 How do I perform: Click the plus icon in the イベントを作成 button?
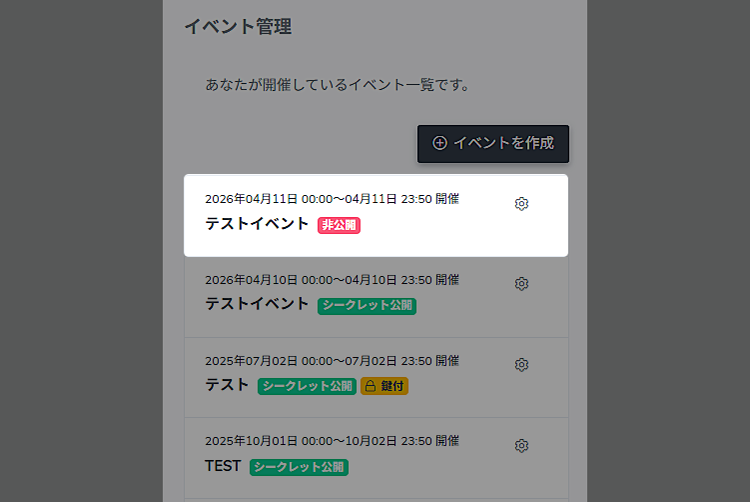tap(440, 143)
